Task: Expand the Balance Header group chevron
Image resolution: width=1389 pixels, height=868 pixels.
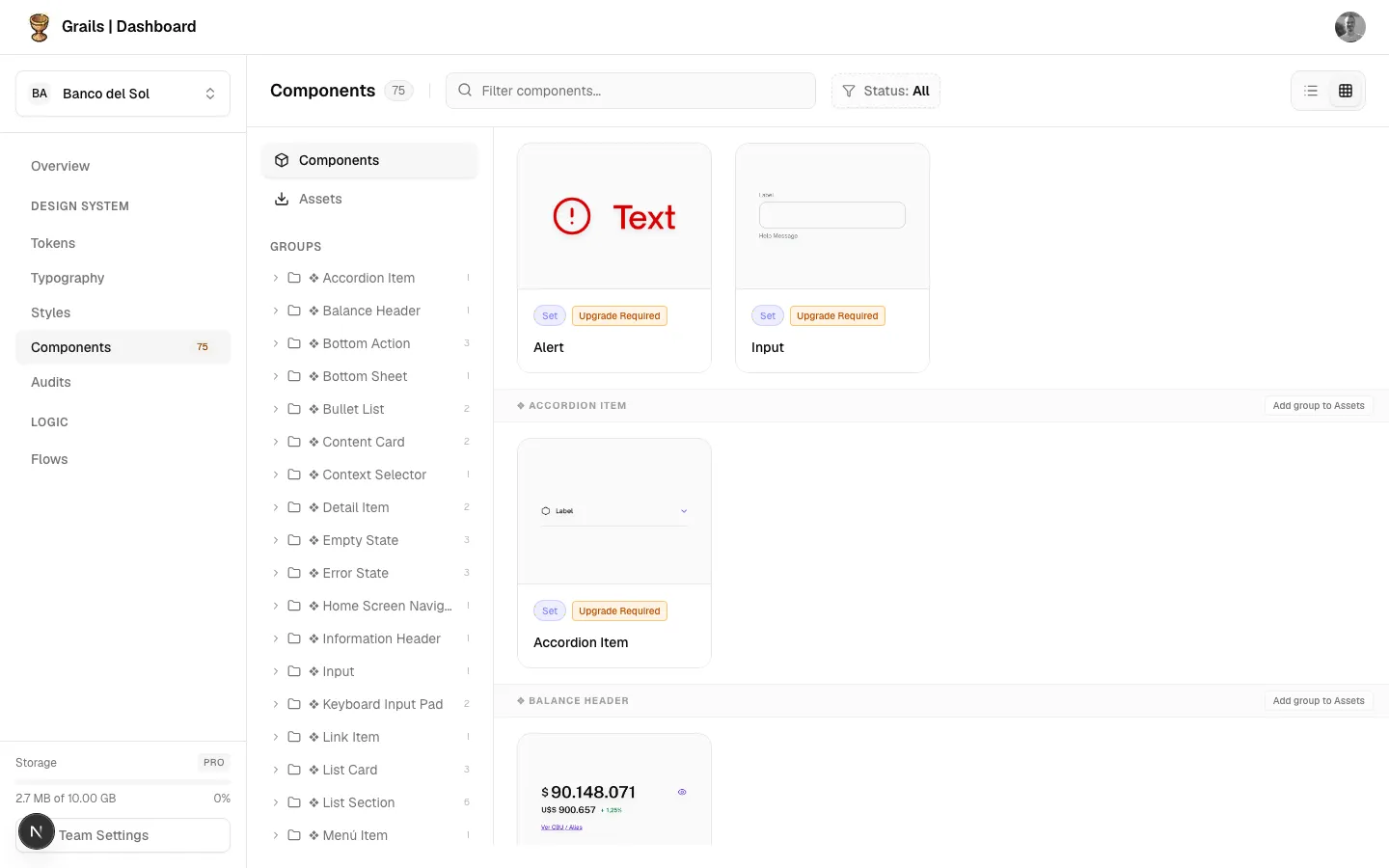Action: point(276,311)
